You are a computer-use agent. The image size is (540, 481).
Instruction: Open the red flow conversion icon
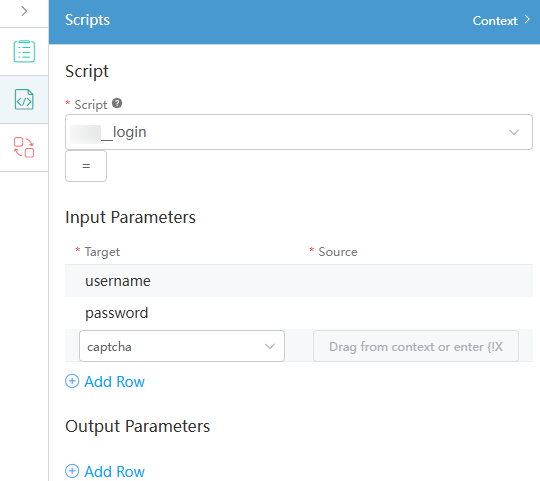tap(24, 147)
